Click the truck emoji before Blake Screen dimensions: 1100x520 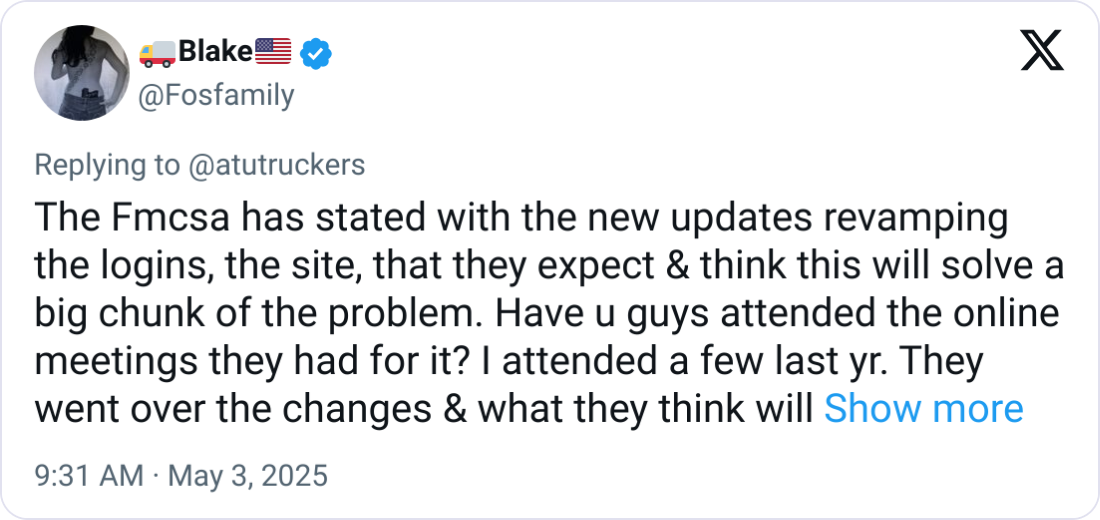pyautogui.click(x=156, y=53)
